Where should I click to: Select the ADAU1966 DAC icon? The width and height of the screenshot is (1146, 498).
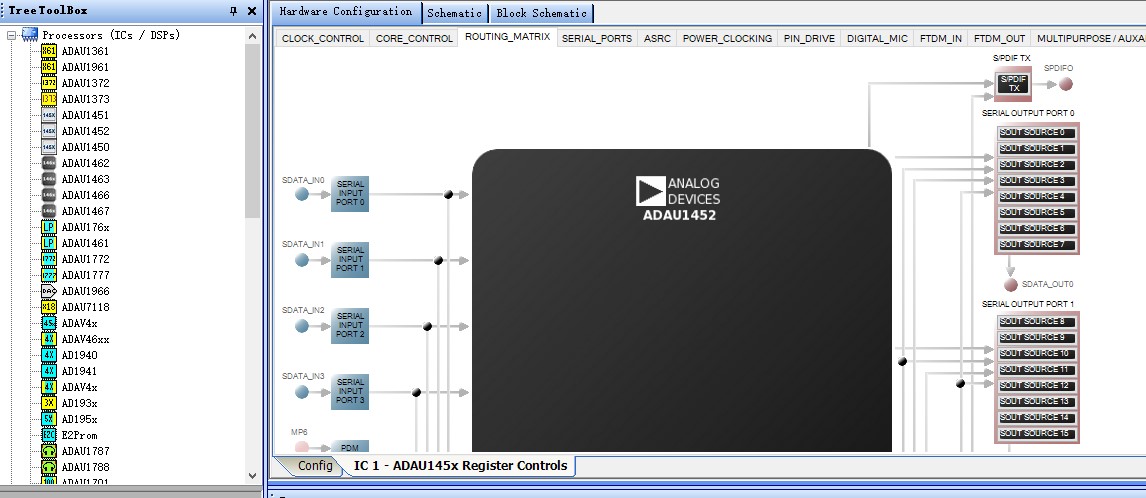pos(49,291)
